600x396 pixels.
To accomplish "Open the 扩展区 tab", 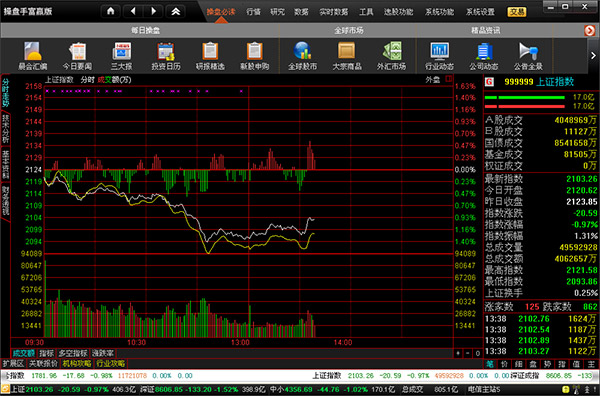I will pos(13,363).
